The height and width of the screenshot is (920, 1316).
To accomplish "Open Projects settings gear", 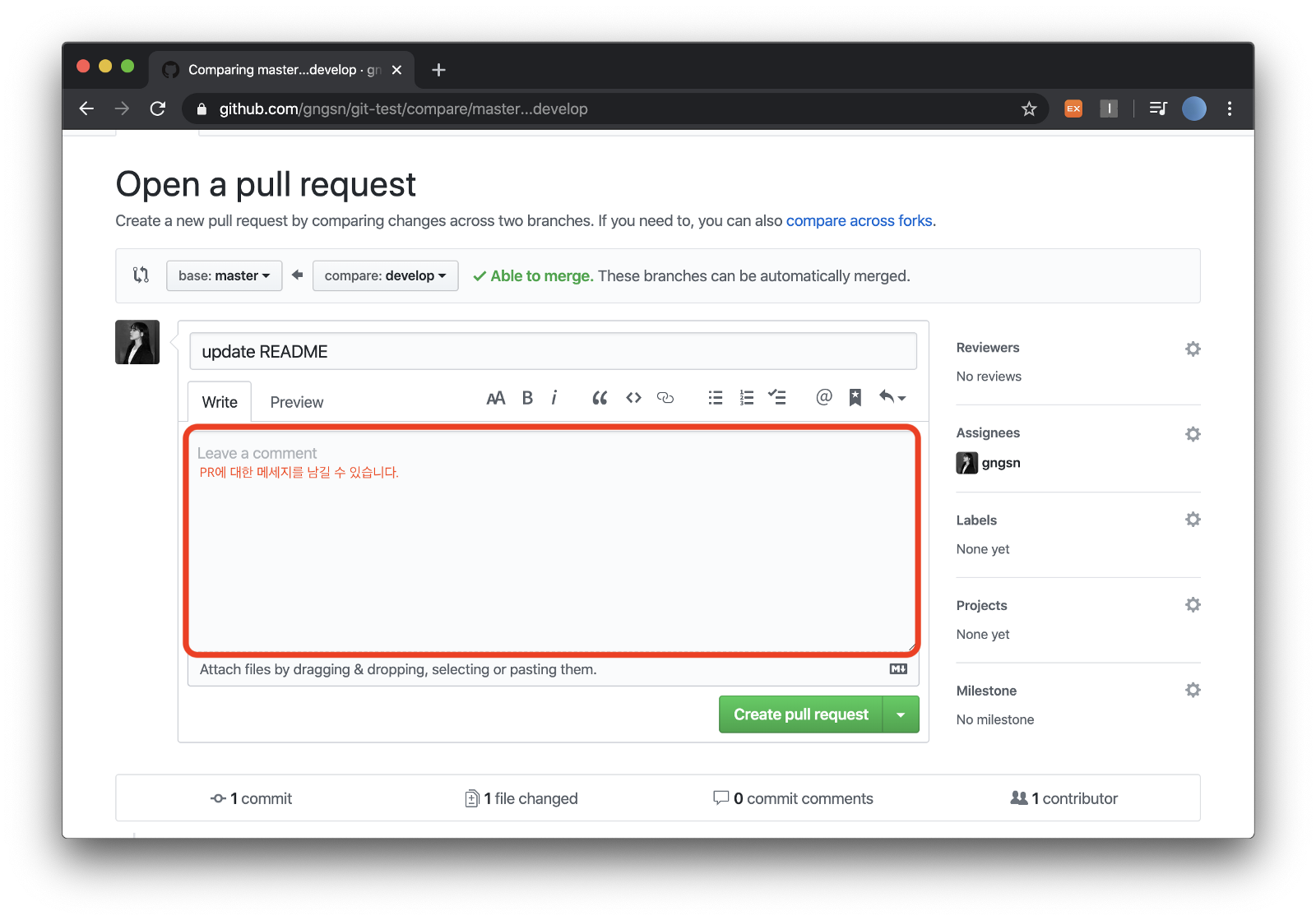I will click(1193, 605).
